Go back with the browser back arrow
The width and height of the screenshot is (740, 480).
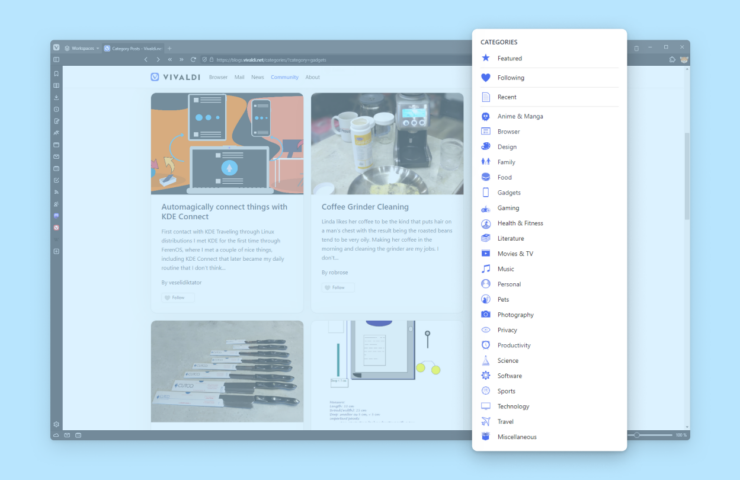coord(146,60)
